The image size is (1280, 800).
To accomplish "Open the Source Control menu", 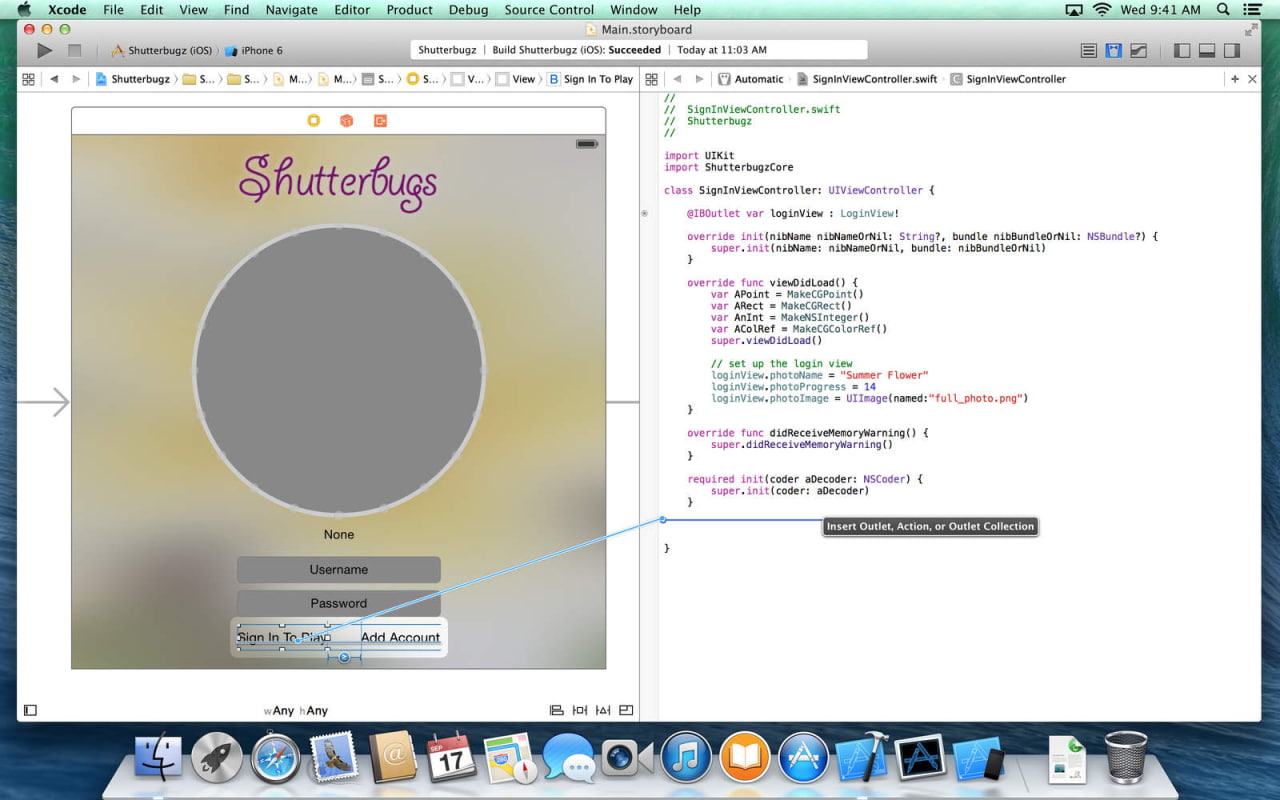I will [x=549, y=10].
